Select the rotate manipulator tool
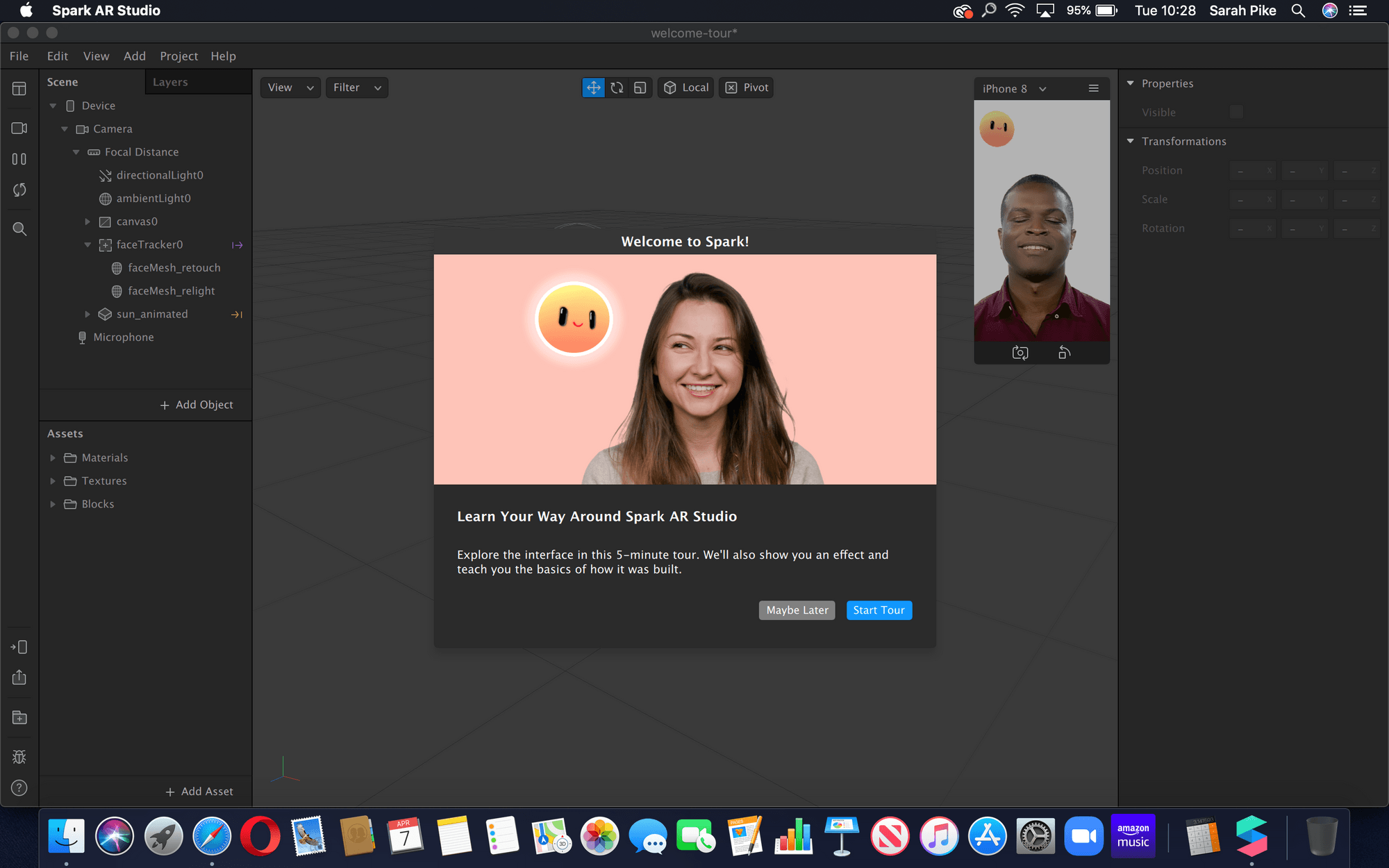 (617, 87)
